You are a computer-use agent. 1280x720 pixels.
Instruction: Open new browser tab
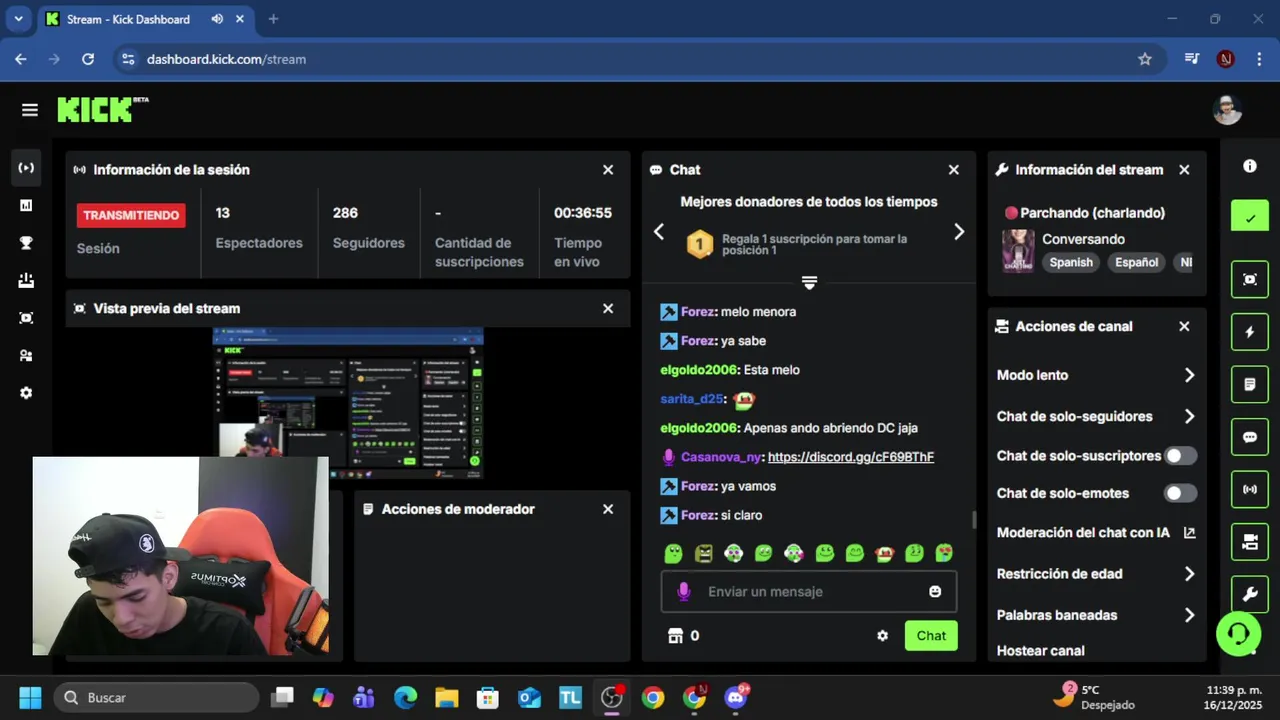[273, 19]
